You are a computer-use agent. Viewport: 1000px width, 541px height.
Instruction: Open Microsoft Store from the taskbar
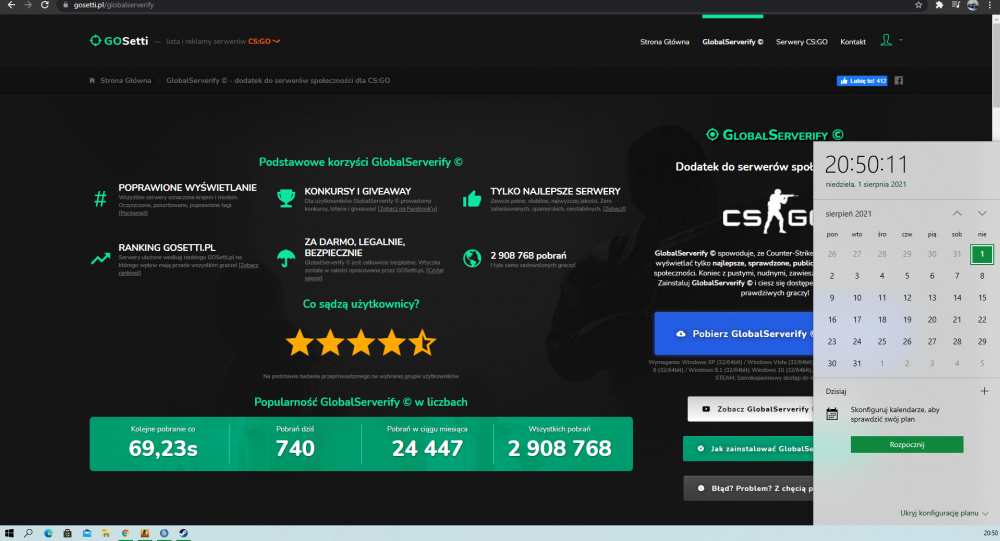pos(67,533)
